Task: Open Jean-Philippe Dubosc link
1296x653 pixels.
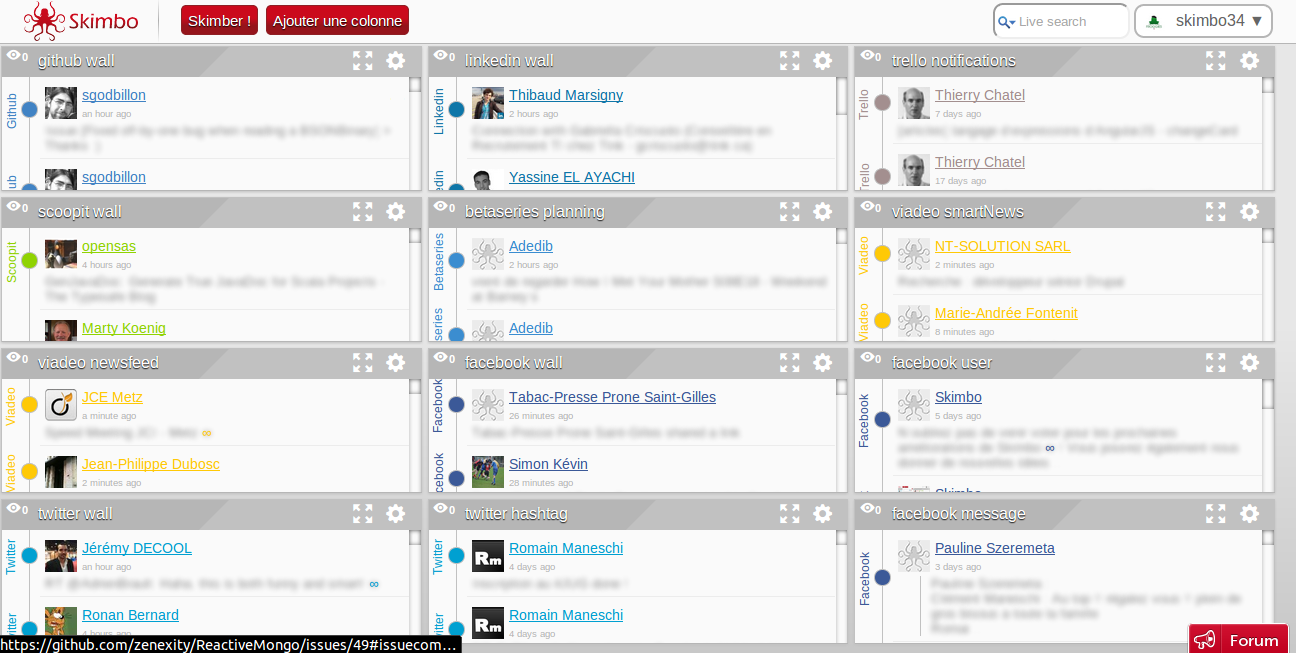Action: pyautogui.click(x=151, y=464)
